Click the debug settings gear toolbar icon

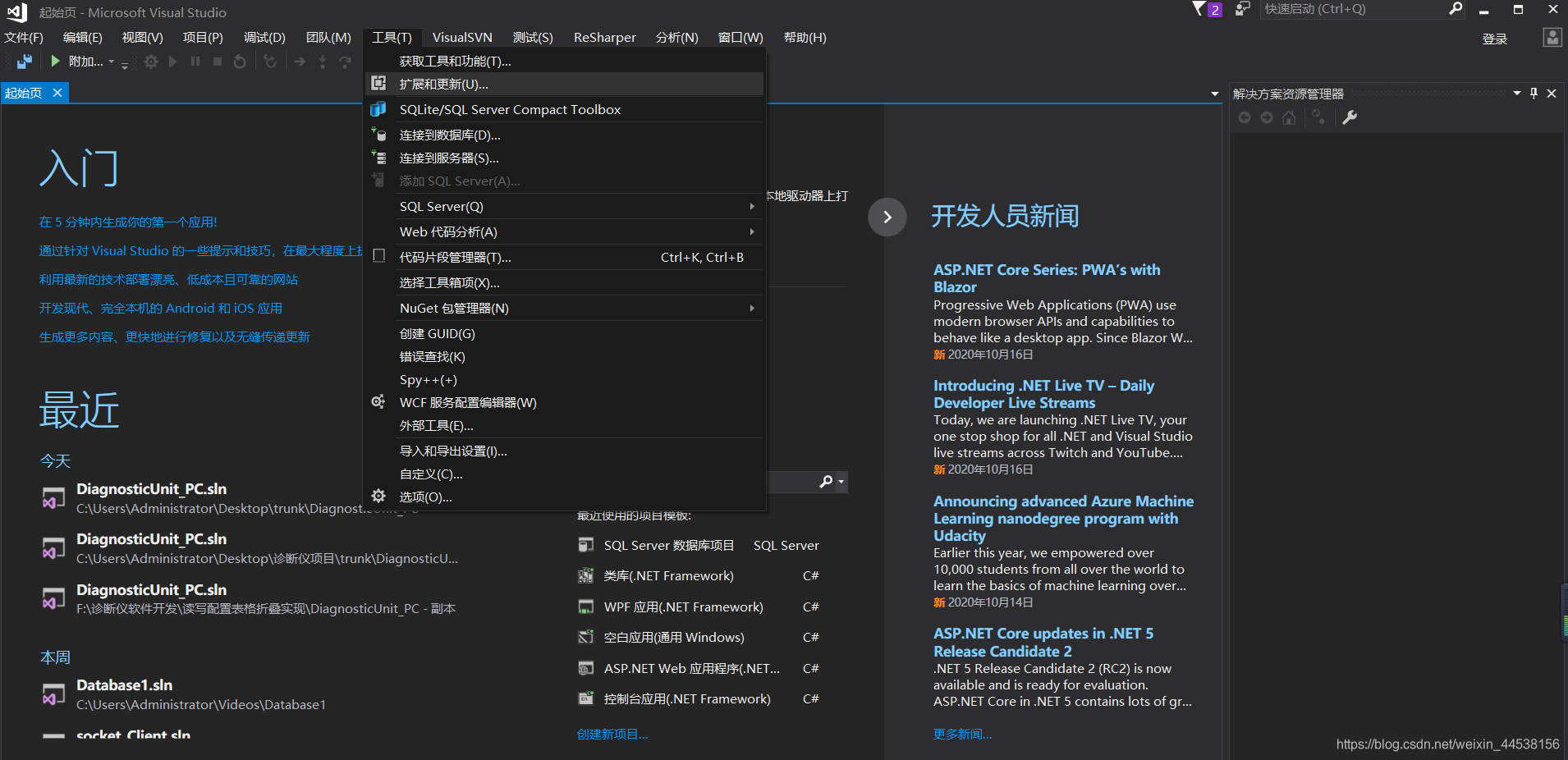pyautogui.click(x=151, y=62)
